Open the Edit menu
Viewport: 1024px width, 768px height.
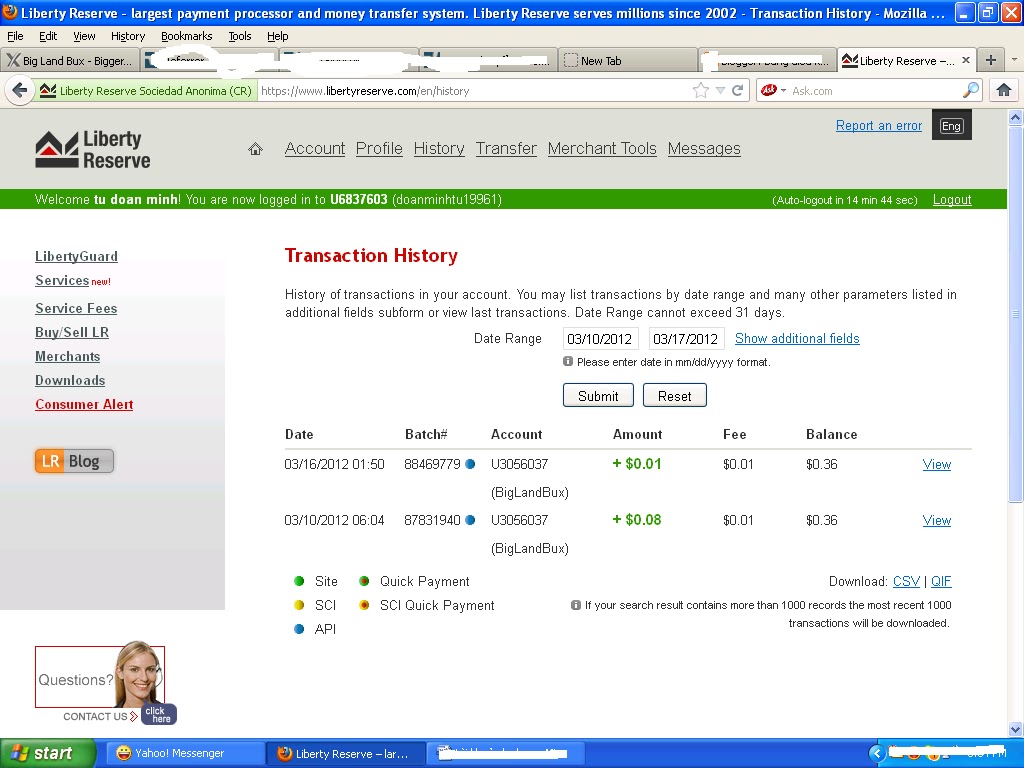pyautogui.click(x=48, y=36)
